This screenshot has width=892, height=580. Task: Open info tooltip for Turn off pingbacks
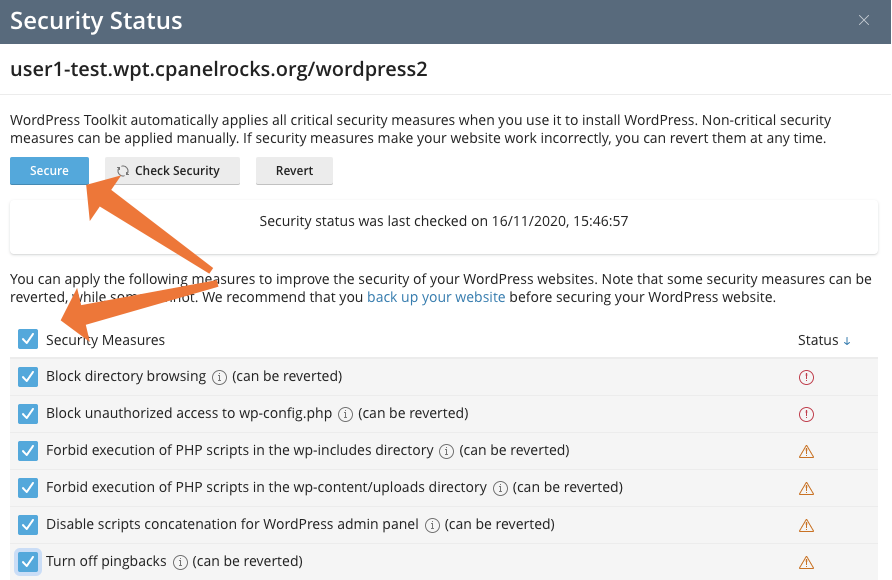tap(180, 561)
